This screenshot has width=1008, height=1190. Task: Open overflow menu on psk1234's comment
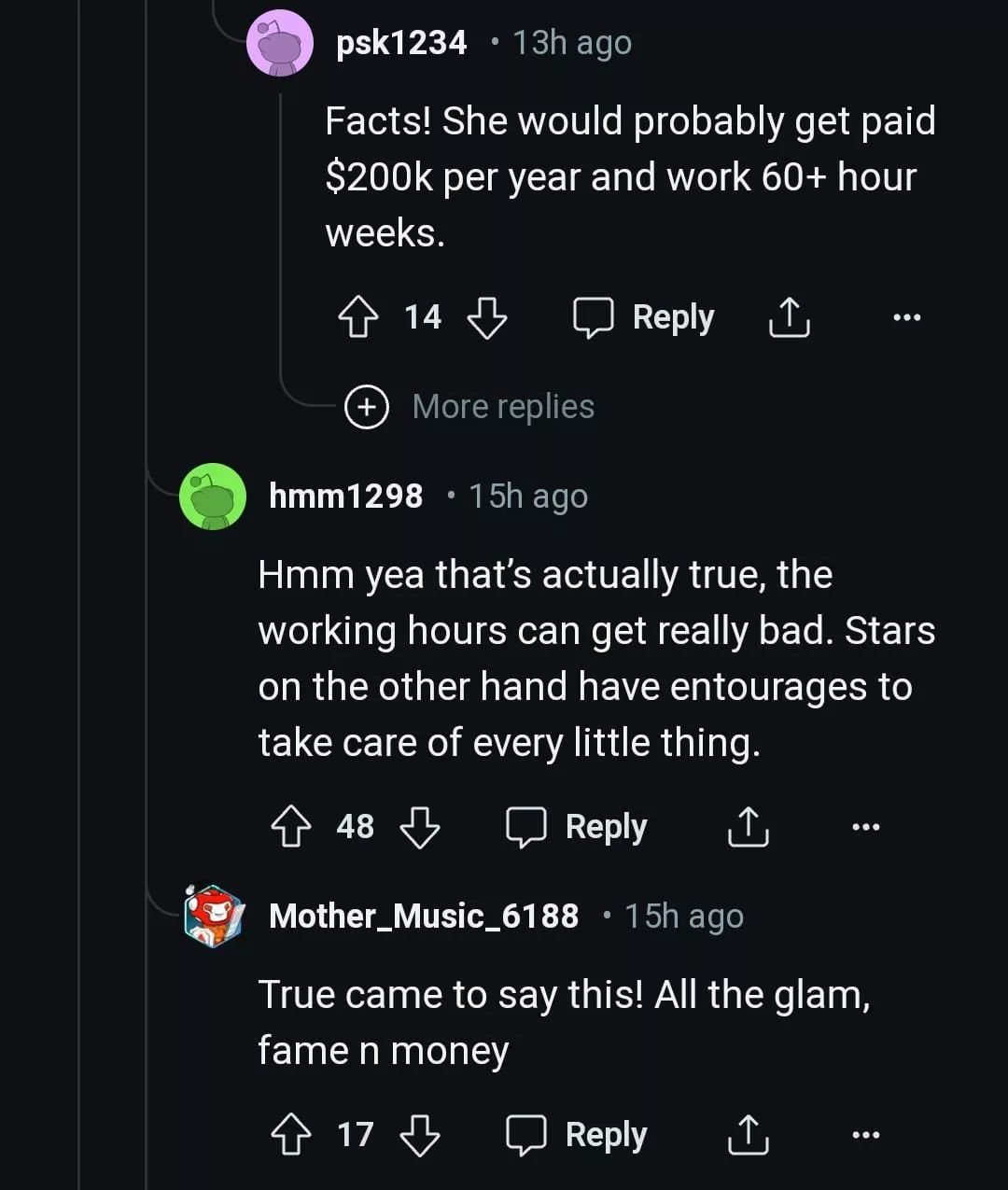pos(906,317)
